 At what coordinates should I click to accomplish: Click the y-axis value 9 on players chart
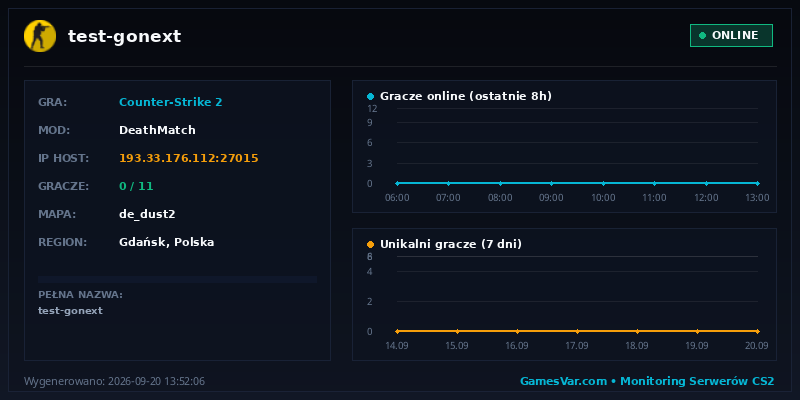click(x=369, y=122)
